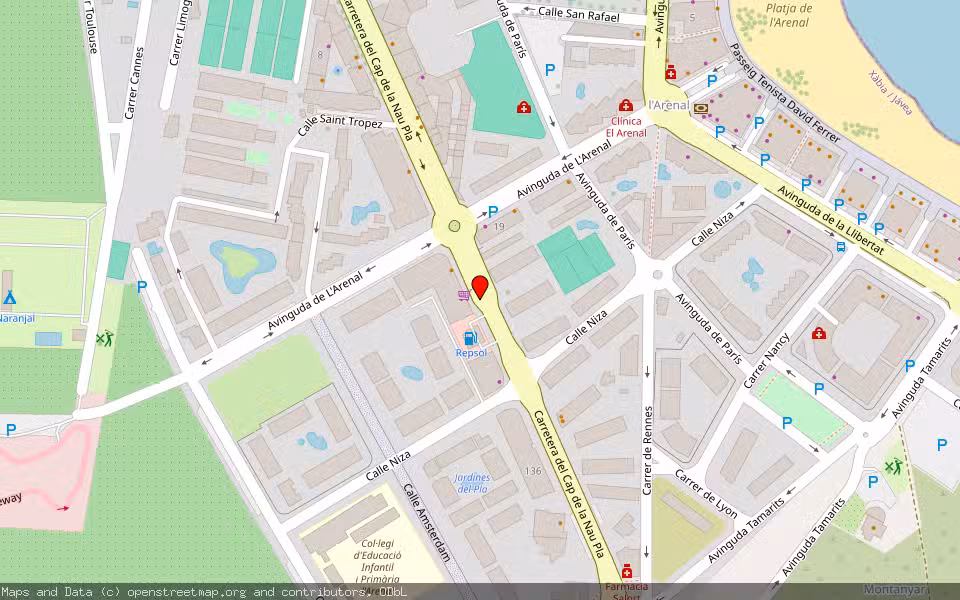Click the Farmacia red cross icon at bottom
Viewport: 960px width, 600px height.
point(626,572)
